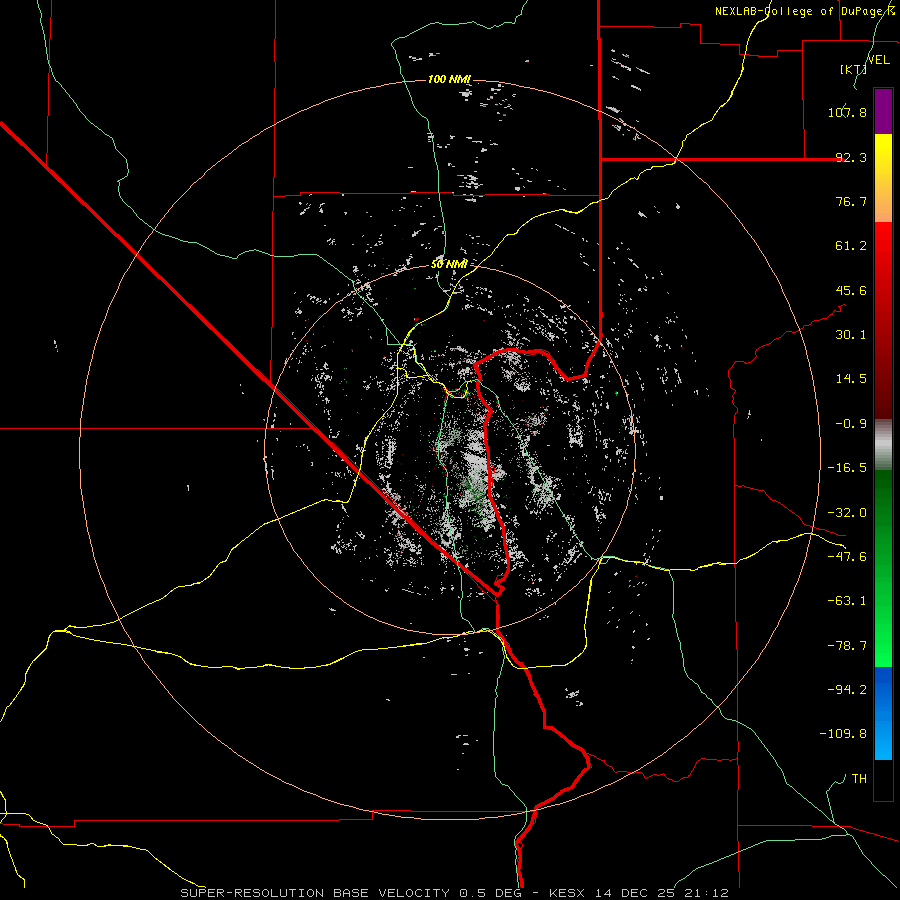The image size is (900, 900).
Task: Click the "50 NMI" range ring label
Action: click(x=449, y=264)
